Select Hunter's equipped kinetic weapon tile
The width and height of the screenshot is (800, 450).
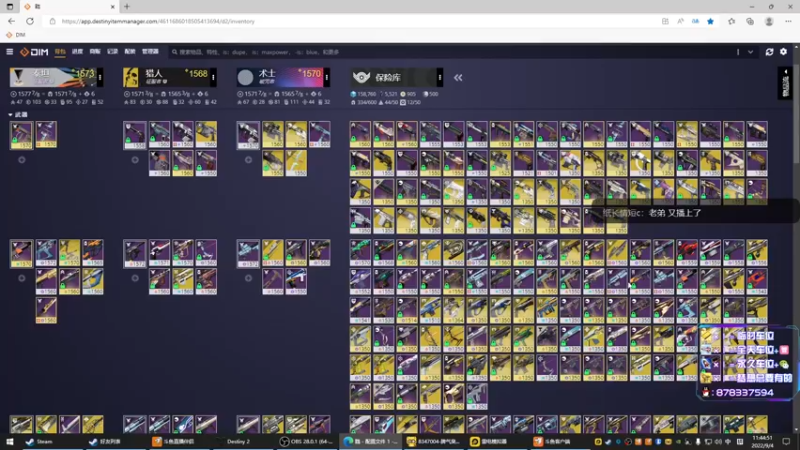pyautogui.click(x=135, y=135)
